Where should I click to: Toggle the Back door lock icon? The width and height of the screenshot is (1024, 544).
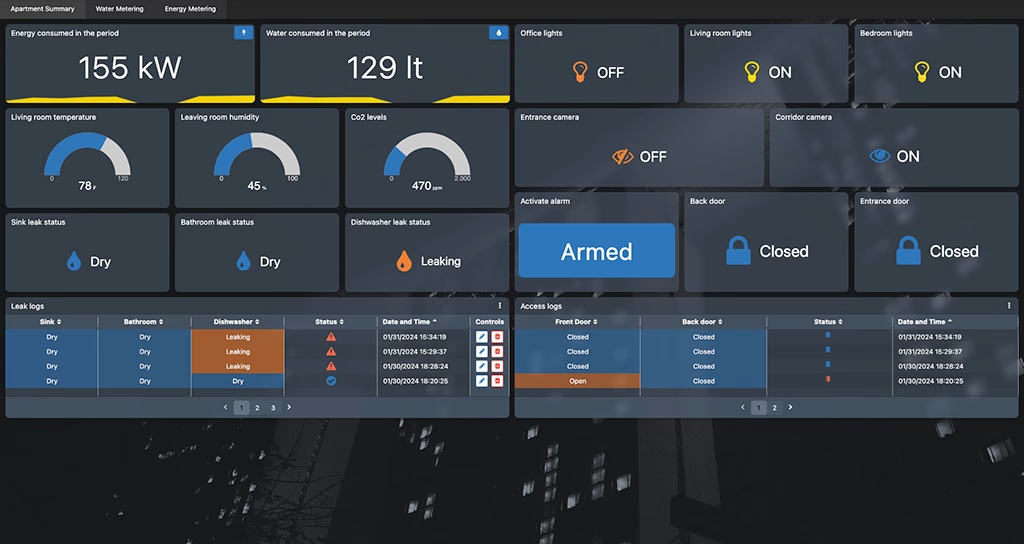tap(739, 251)
